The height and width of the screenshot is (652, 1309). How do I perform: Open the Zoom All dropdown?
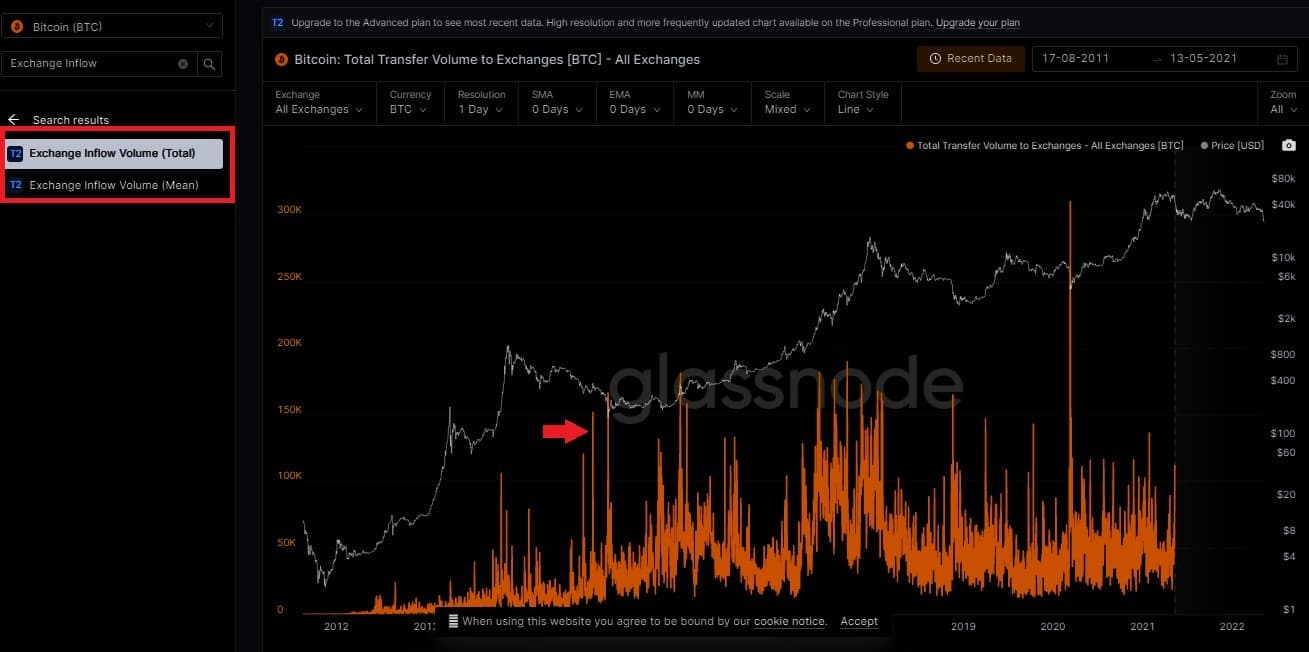[1283, 103]
